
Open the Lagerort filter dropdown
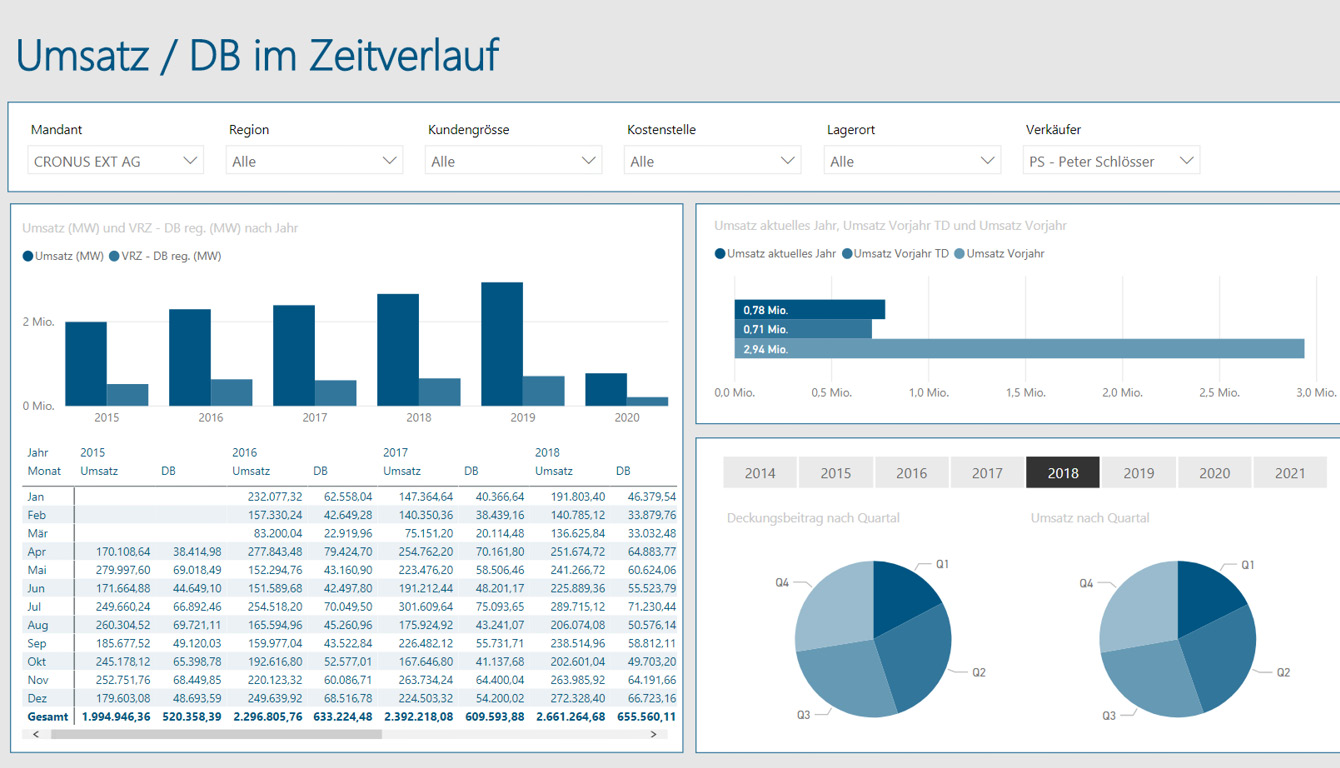(912, 161)
